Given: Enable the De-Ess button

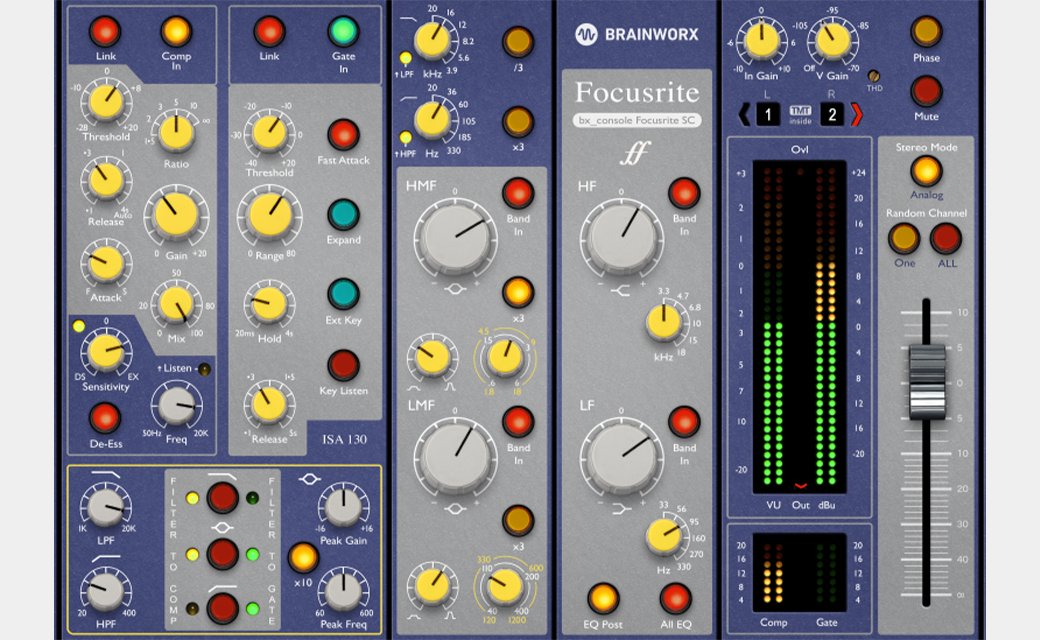Looking at the screenshot, I should 105,418.
